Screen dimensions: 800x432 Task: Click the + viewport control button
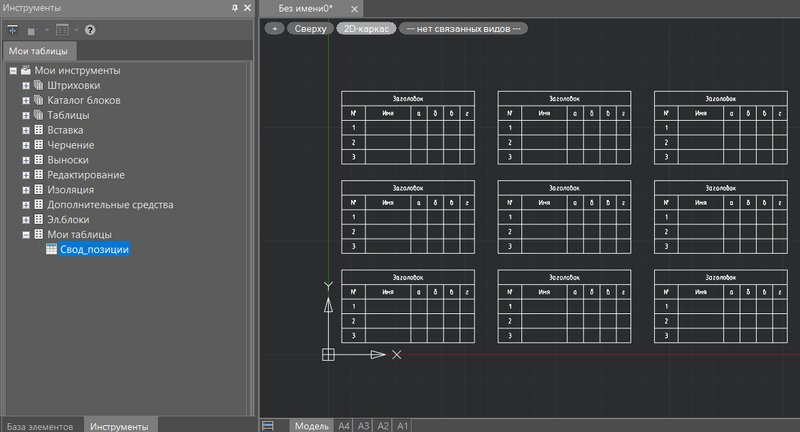[274, 29]
